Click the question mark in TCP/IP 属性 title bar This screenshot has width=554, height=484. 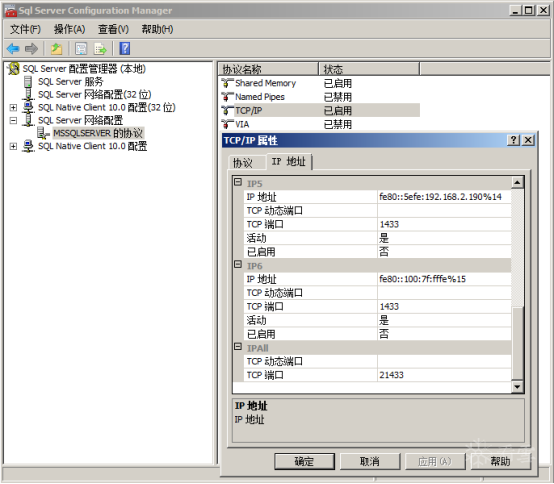point(513,140)
